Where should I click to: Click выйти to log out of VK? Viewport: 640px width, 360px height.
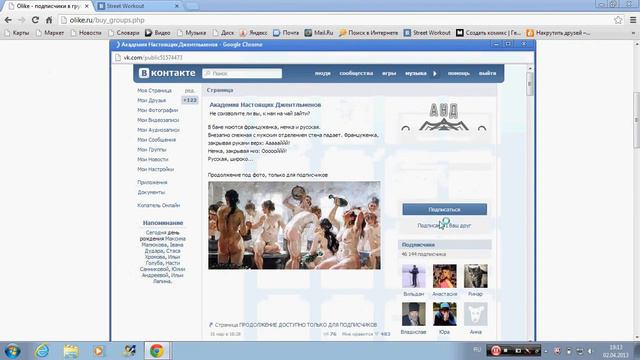point(487,73)
